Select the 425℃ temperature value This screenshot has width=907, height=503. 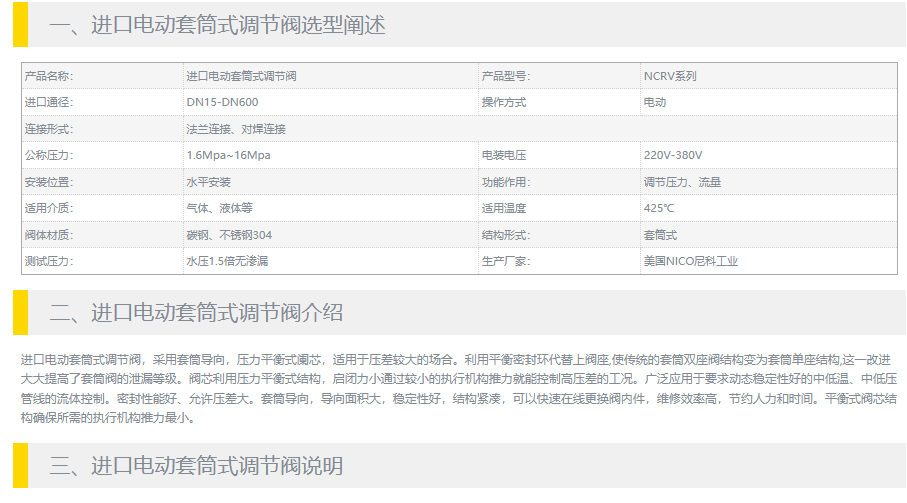pos(659,208)
